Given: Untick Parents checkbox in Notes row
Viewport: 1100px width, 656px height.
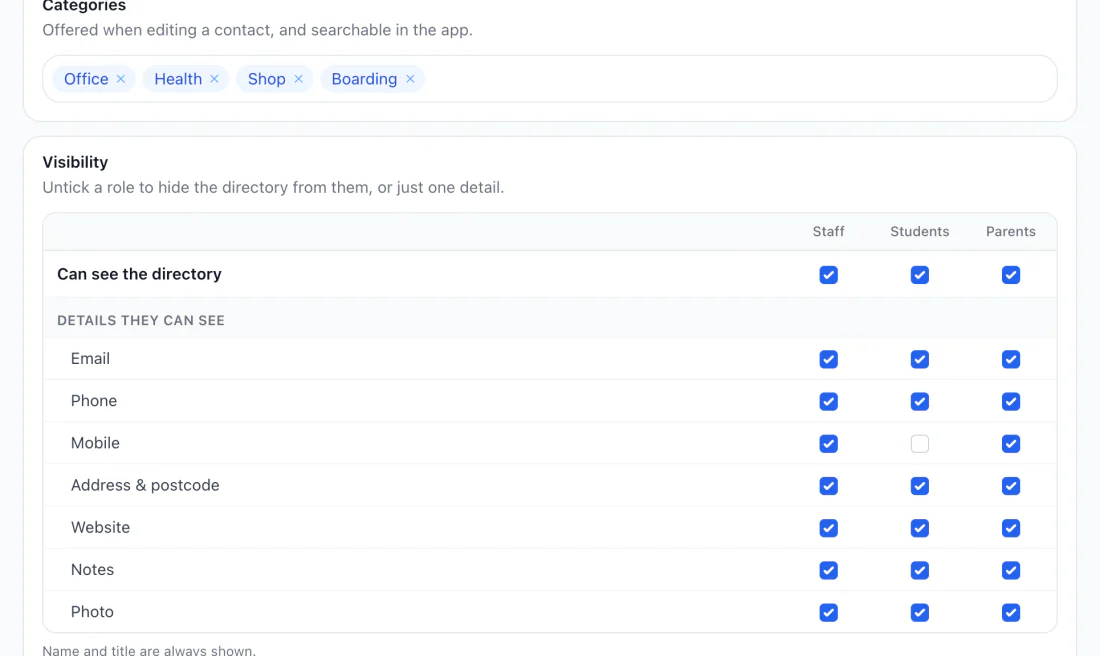Looking at the screenshot, I should pos(1011,570).
